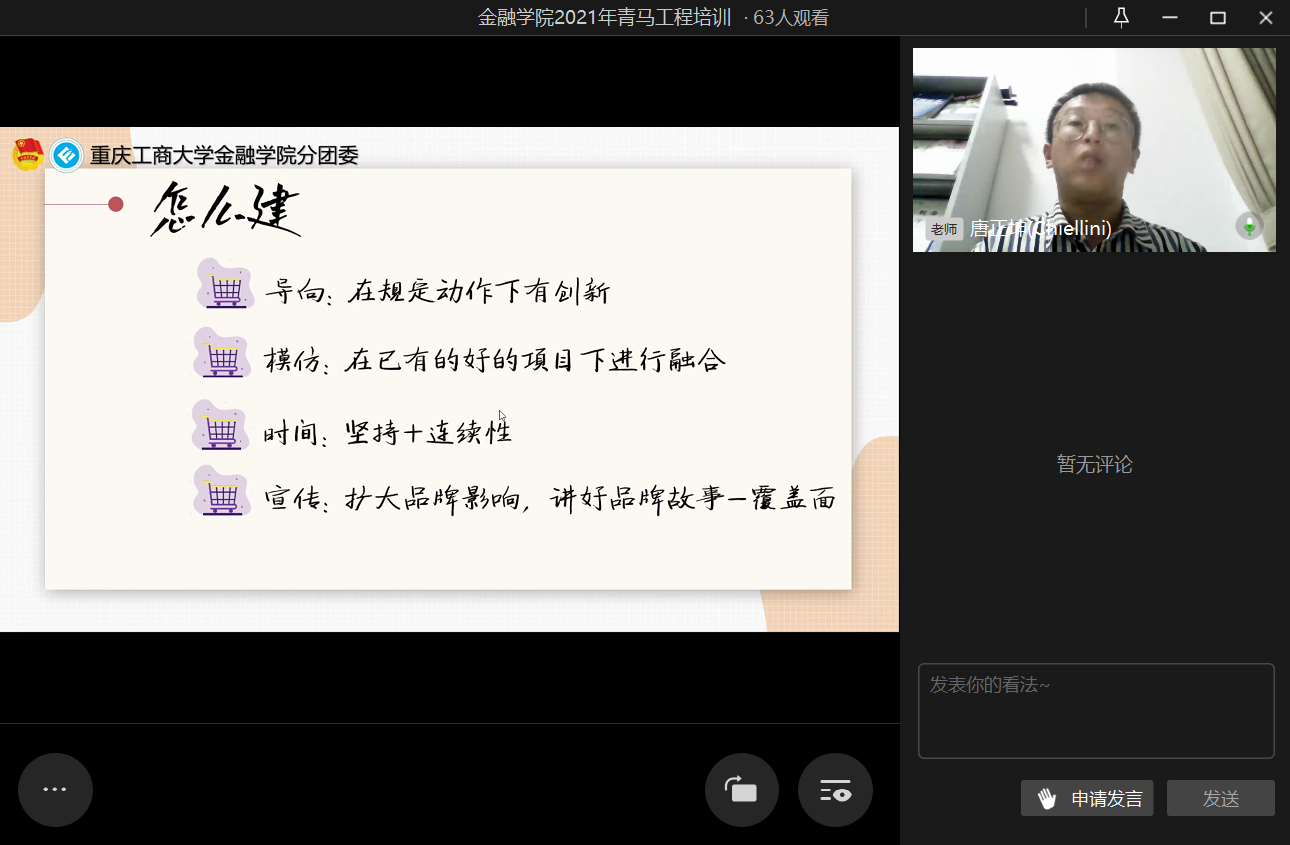1290x845 pixels.
Task: Maximize the live class window
Action: coord(1217,18)
